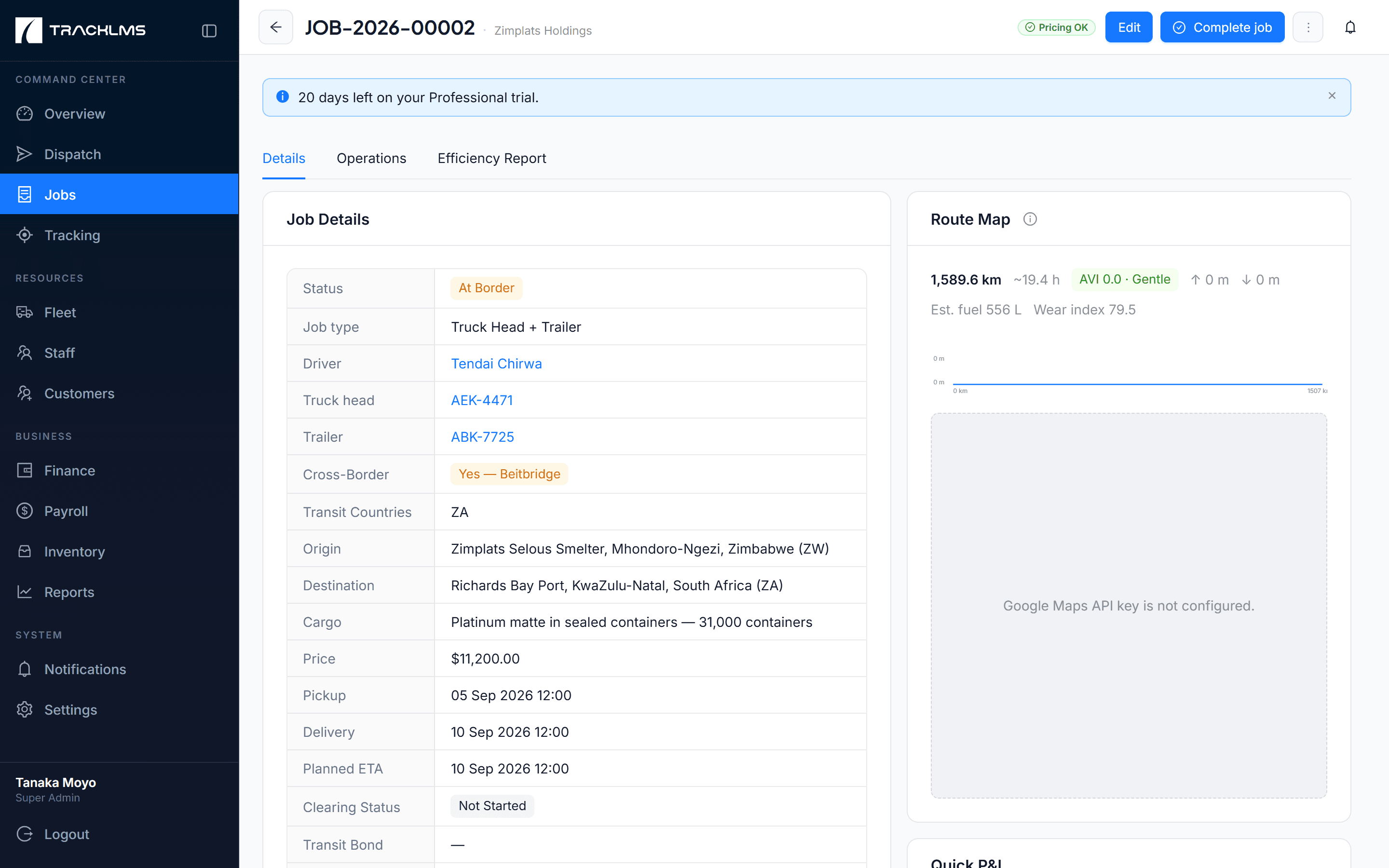Open Payroll in the sidebar
The image size is (1389, 868).
click(x=120, y=511)
